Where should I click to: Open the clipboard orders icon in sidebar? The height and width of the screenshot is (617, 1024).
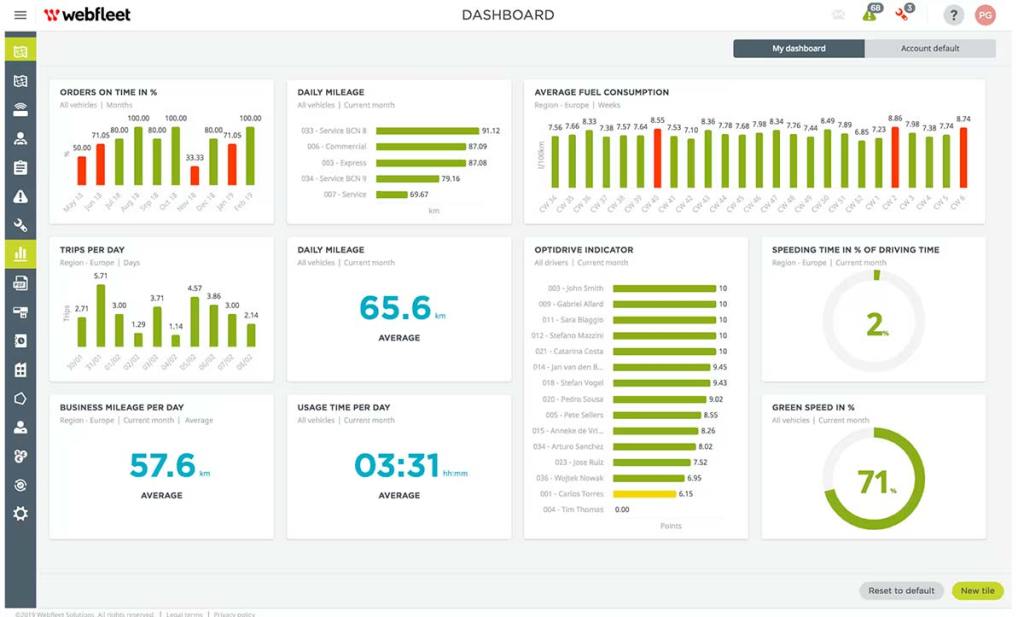tap(20, 167)
